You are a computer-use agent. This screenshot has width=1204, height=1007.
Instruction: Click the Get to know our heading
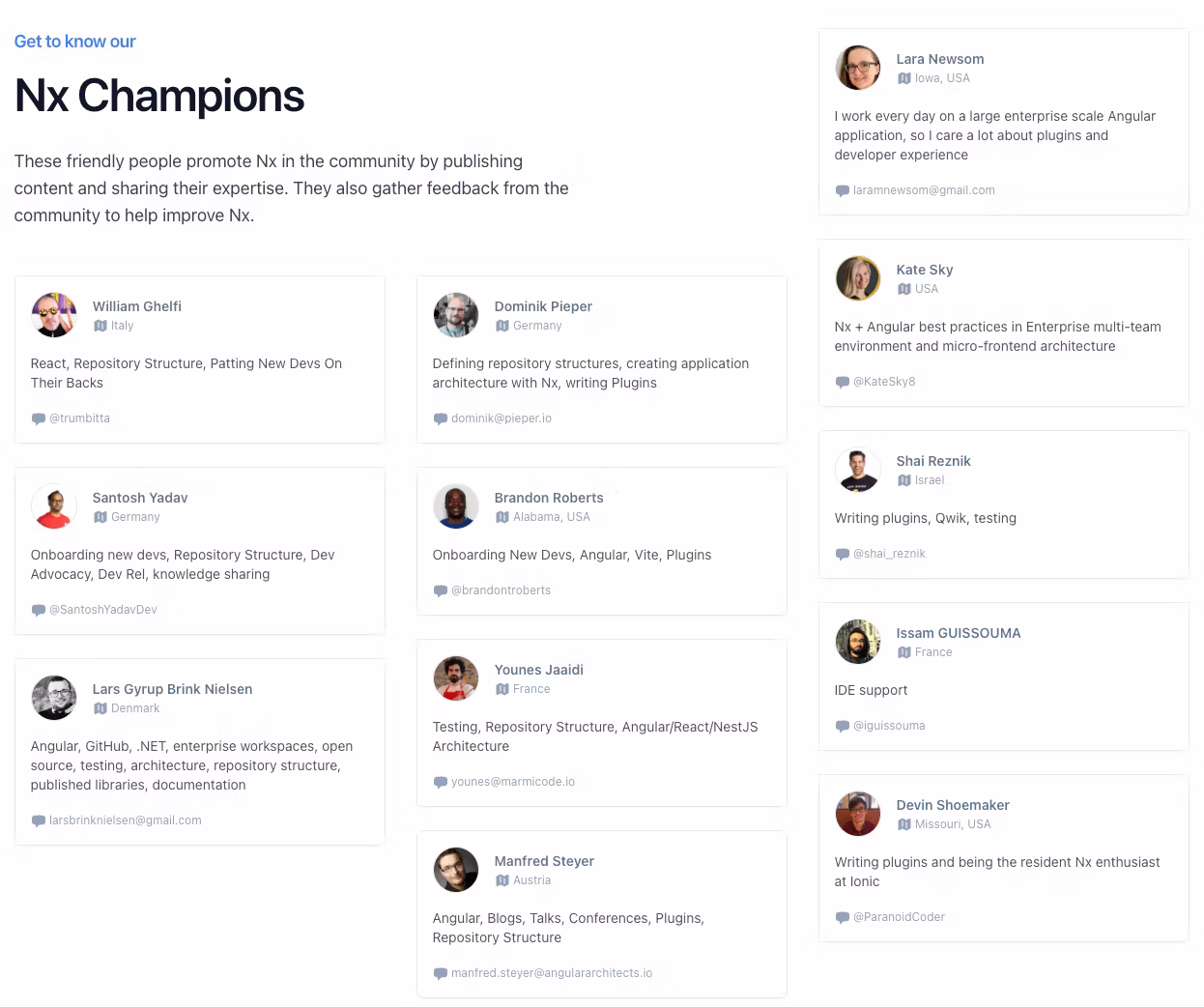[74, 42]
